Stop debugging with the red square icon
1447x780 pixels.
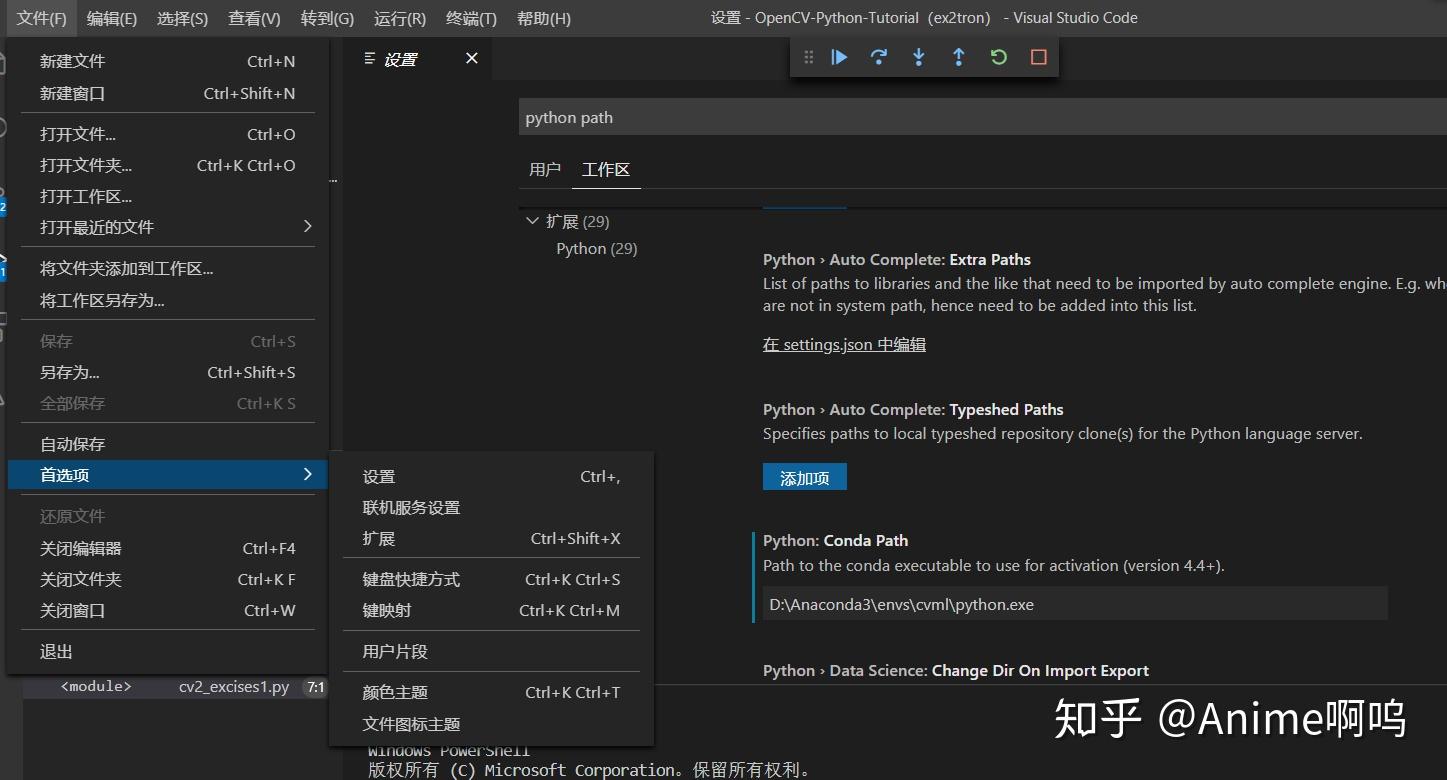[1037, 57]
